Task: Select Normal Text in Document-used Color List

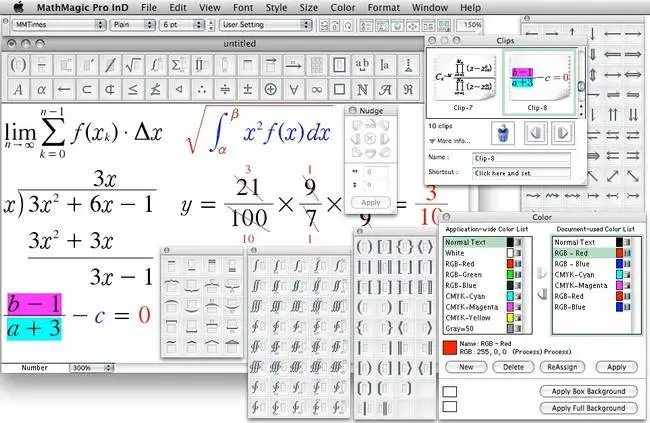Action: tap(593, 242)
